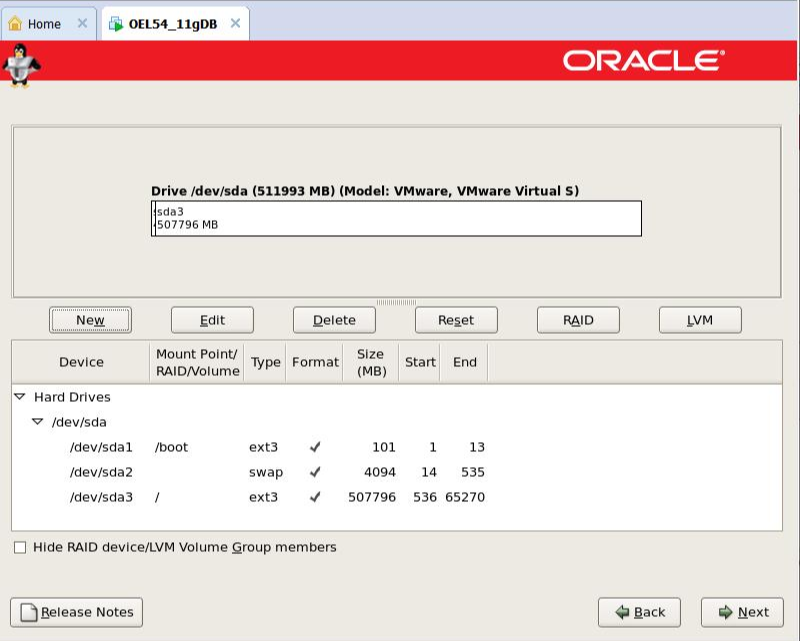The height and width of the screenshot is (641, 800).
Task: Sort by the Start column header
Action: tap(420, 362)
